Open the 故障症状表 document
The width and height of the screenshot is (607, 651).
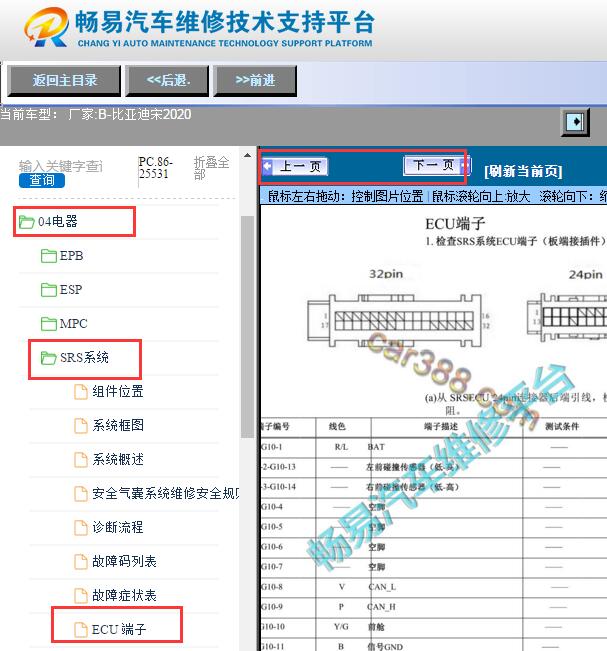[124, 595]
